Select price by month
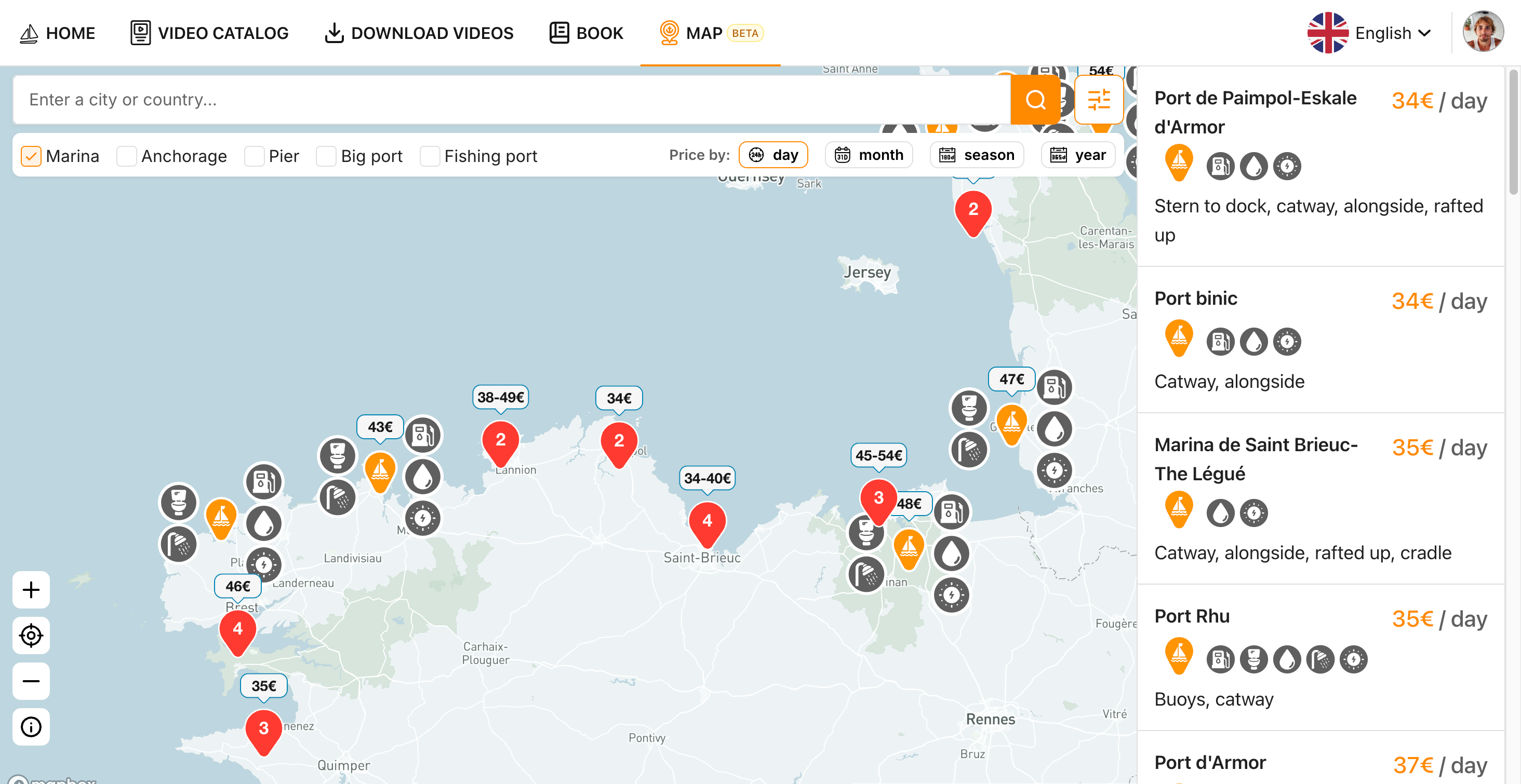Screen dimensions: 1521x784 [869, 155]
